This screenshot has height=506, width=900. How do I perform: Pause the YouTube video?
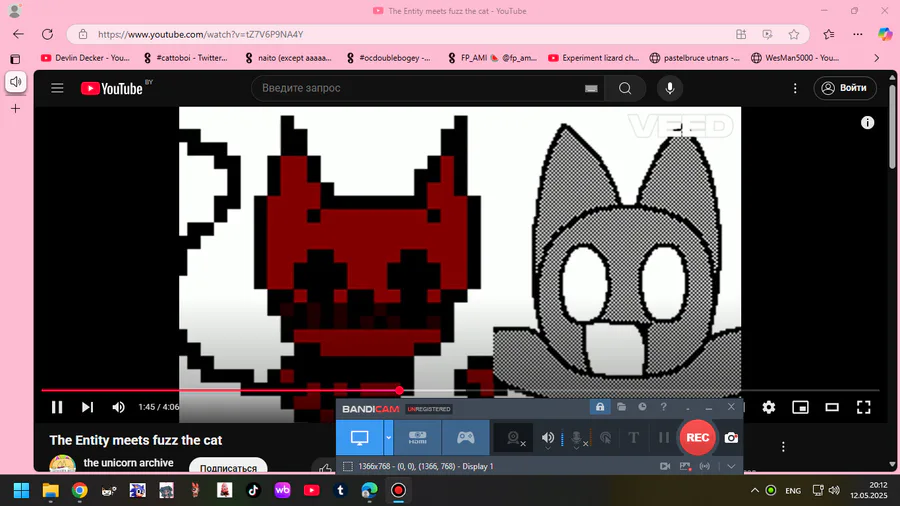(57, 407)
